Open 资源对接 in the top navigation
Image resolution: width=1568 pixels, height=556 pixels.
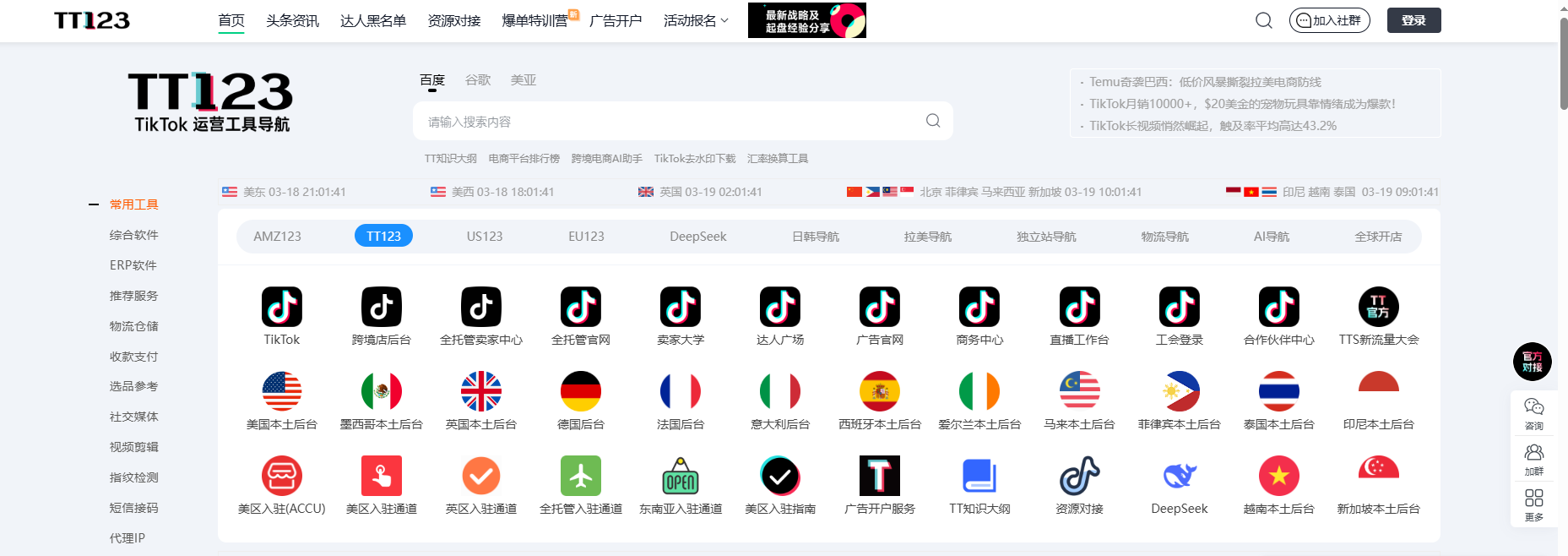(x=453, y=20)
